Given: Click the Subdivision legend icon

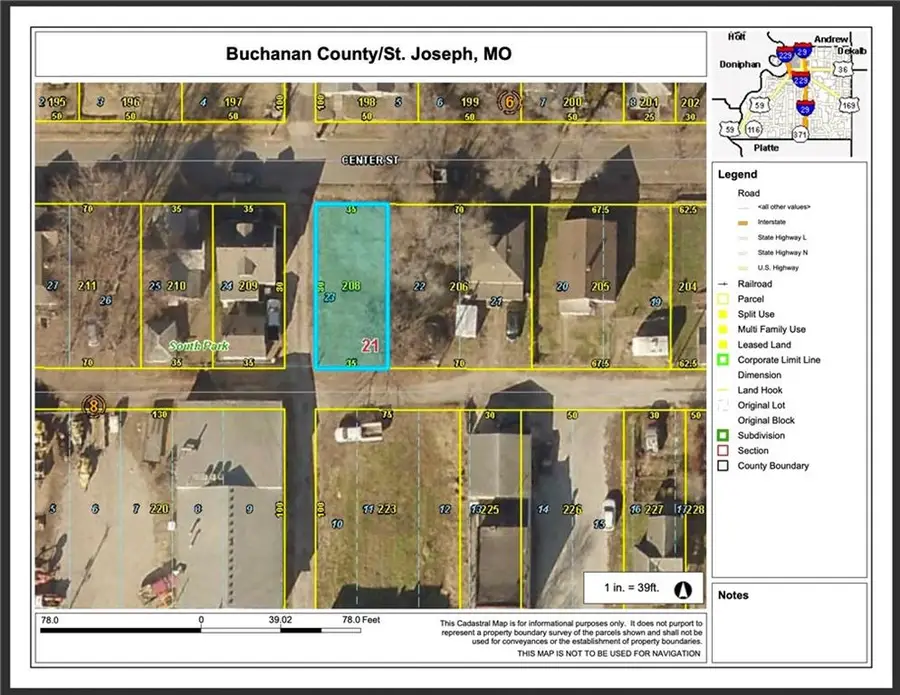Looking at the screenshot, I should [722, 435].
